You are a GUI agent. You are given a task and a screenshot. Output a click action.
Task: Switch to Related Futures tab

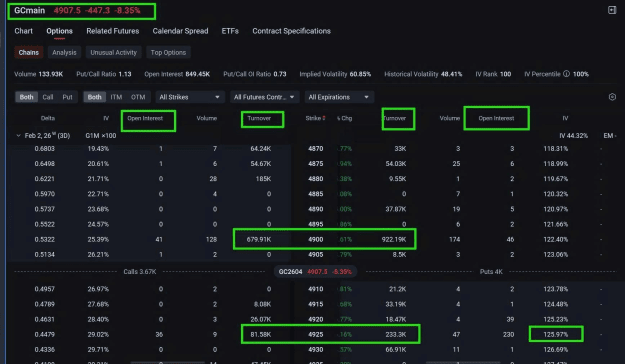coord(113,31)
